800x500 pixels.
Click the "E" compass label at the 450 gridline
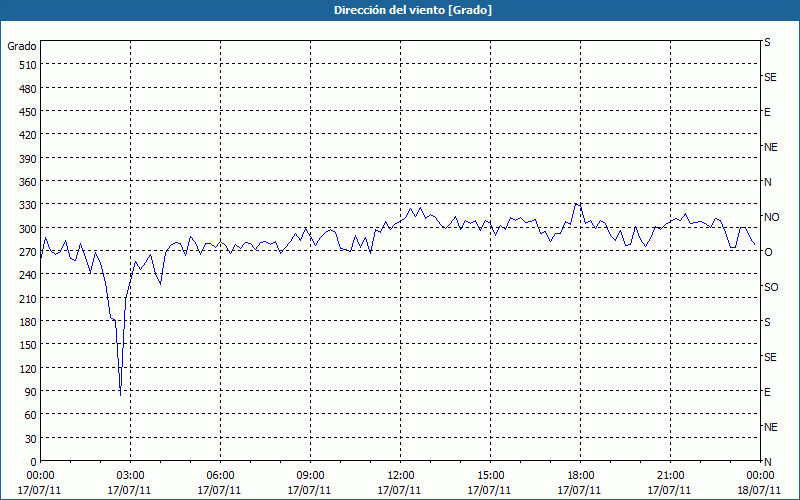coord(767,112)
